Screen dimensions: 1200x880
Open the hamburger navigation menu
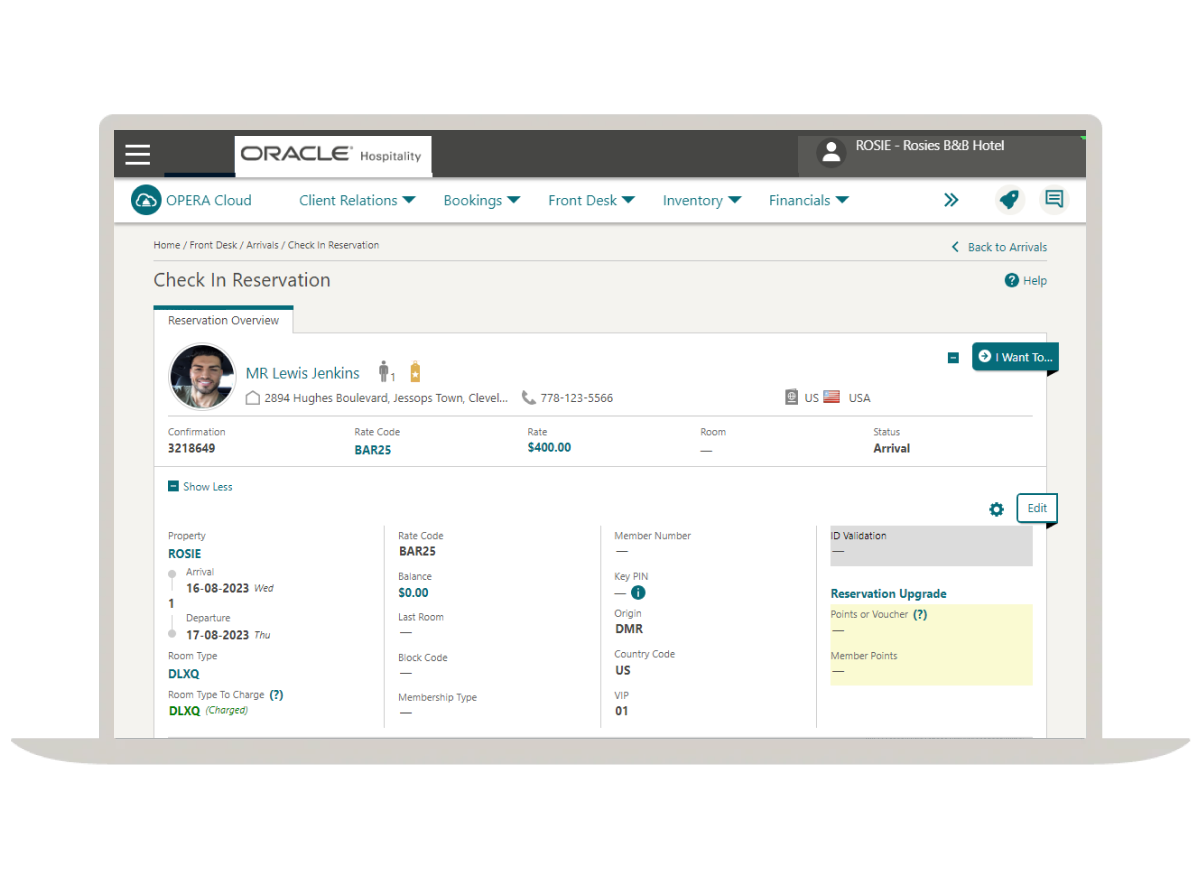pos(137,154)
